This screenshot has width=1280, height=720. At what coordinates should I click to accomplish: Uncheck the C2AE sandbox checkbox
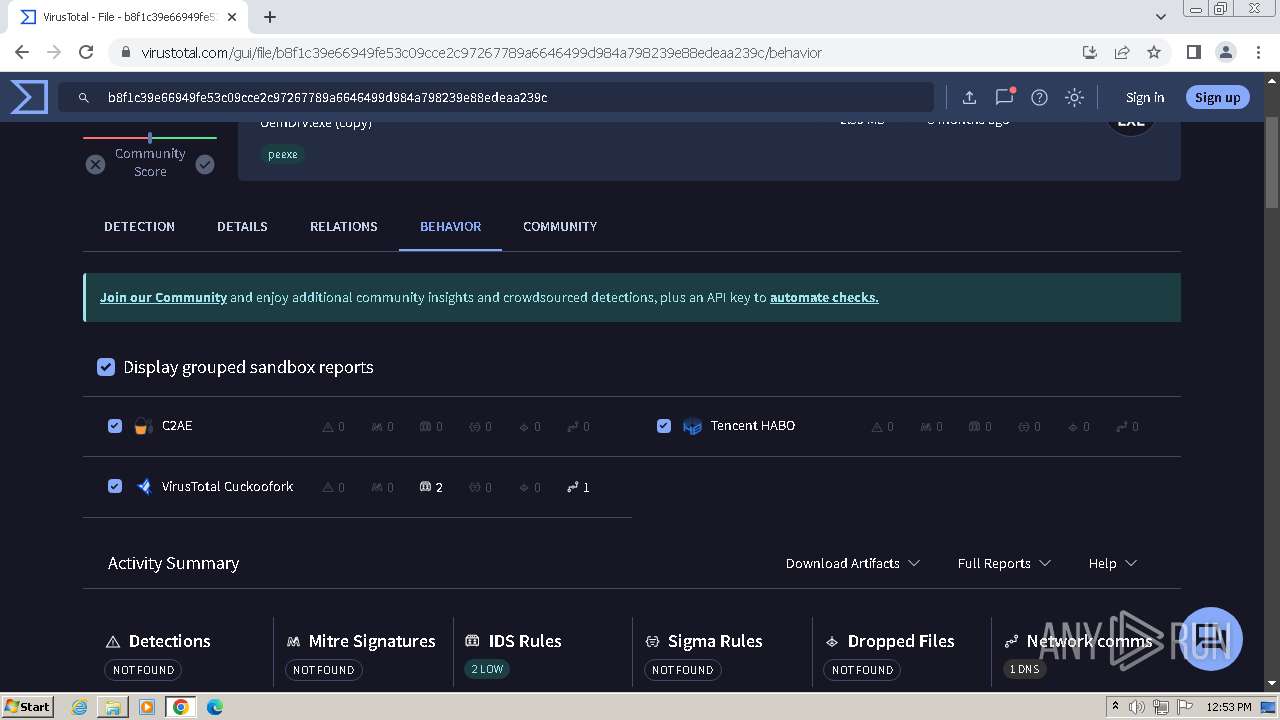coord(115,426)
